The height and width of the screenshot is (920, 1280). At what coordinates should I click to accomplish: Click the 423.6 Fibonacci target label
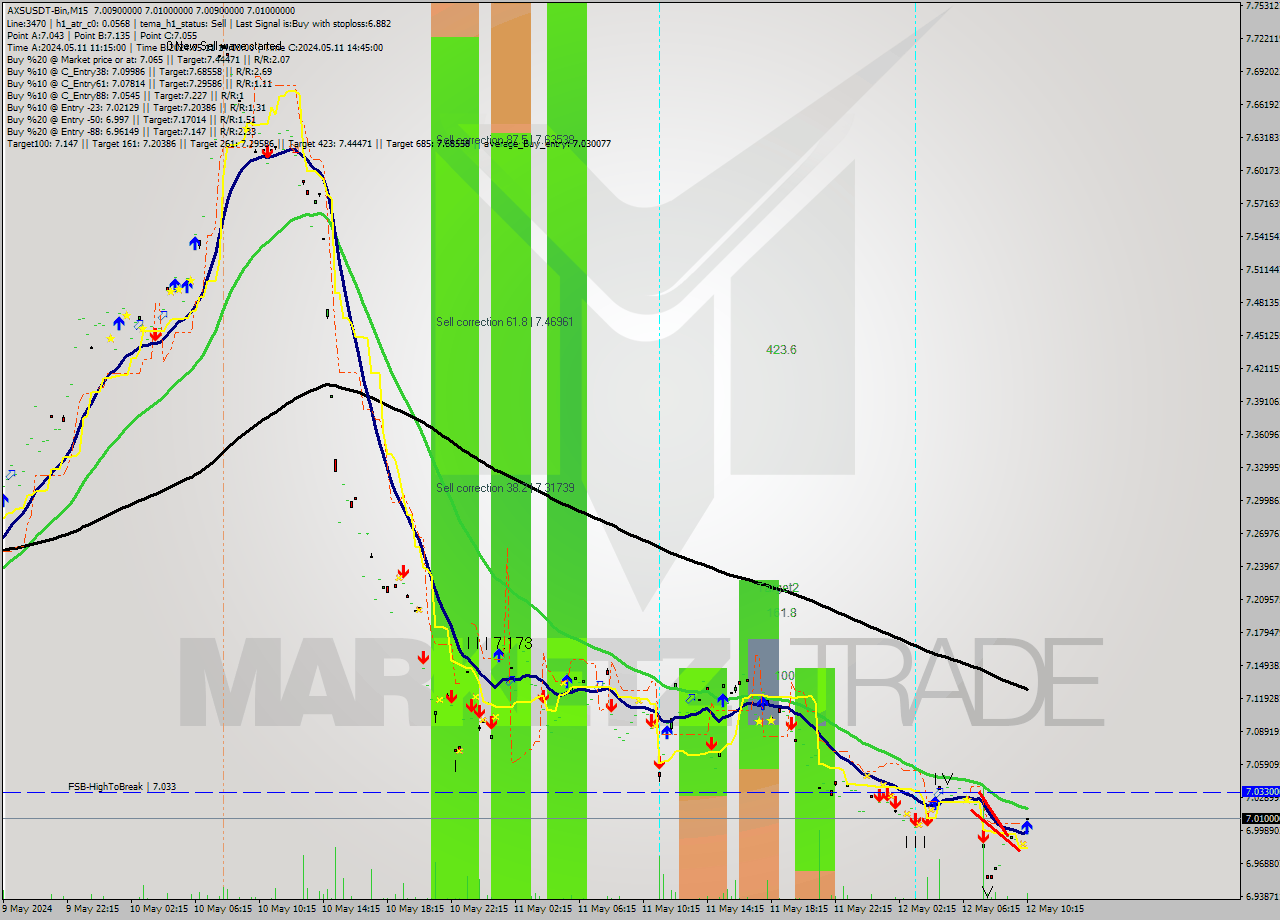[781, 350]
